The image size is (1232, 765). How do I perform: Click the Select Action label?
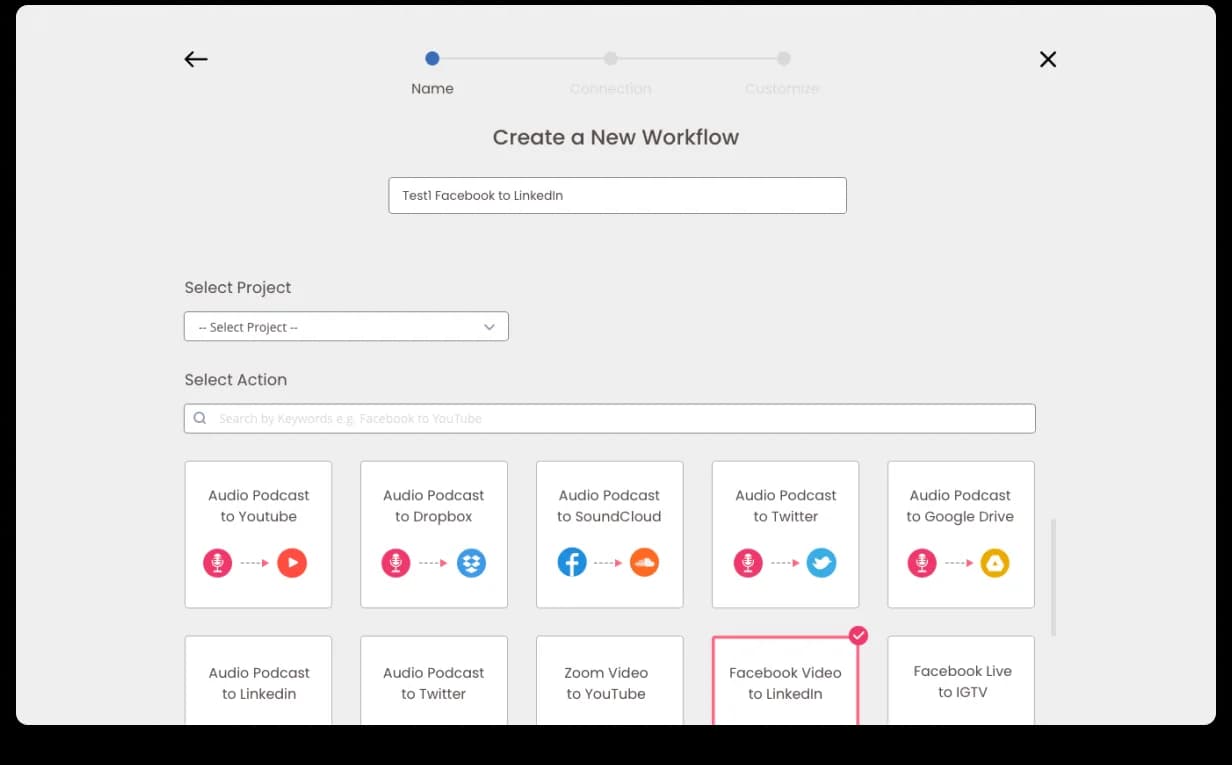click(x=236, y=380)
